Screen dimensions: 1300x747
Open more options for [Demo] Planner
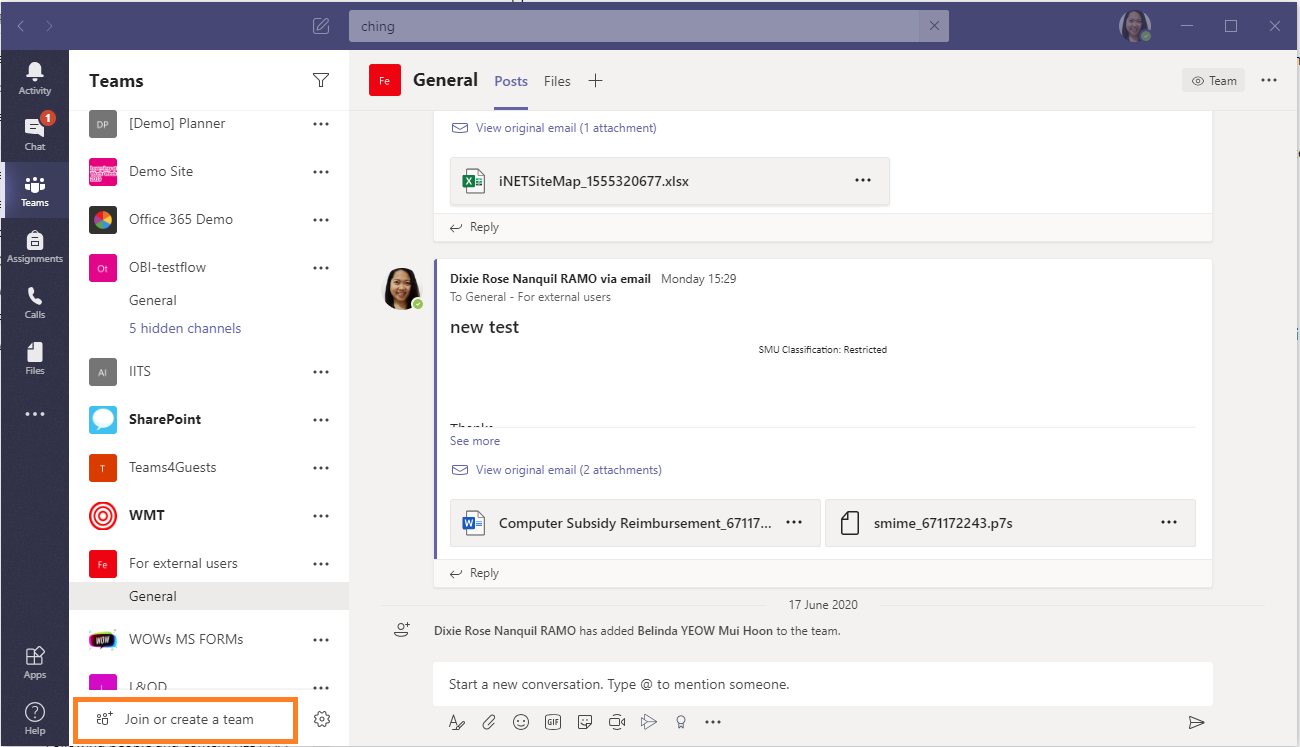[321, 124]
